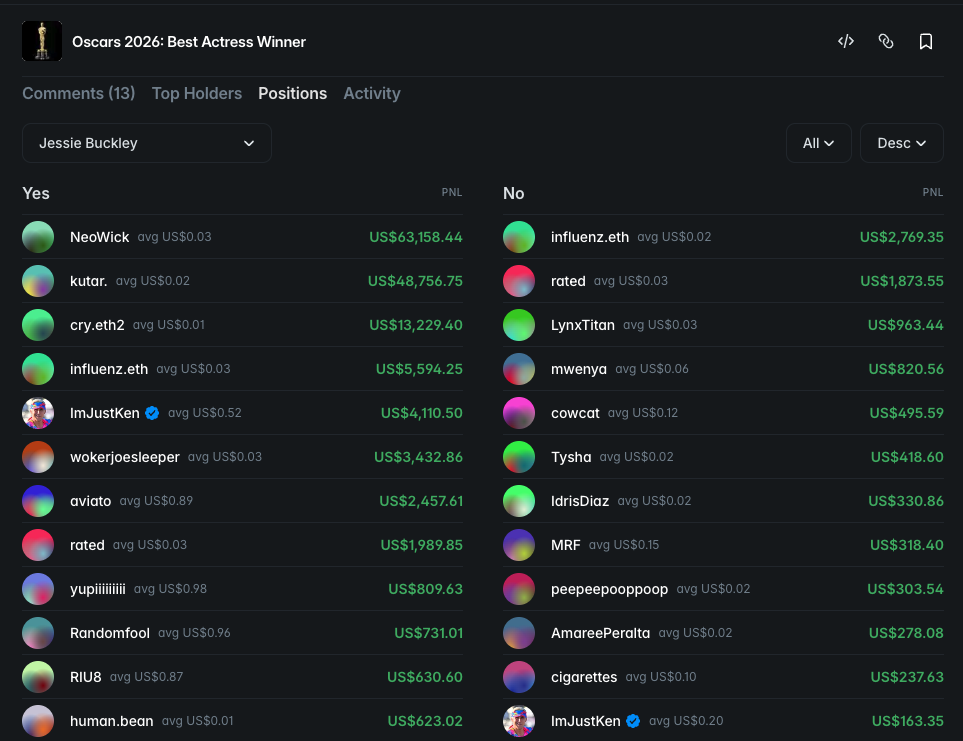Image resolution: width=963 pixels, height=741 pixels.
Task: Open the All filter dropdown
Action: 819,143
